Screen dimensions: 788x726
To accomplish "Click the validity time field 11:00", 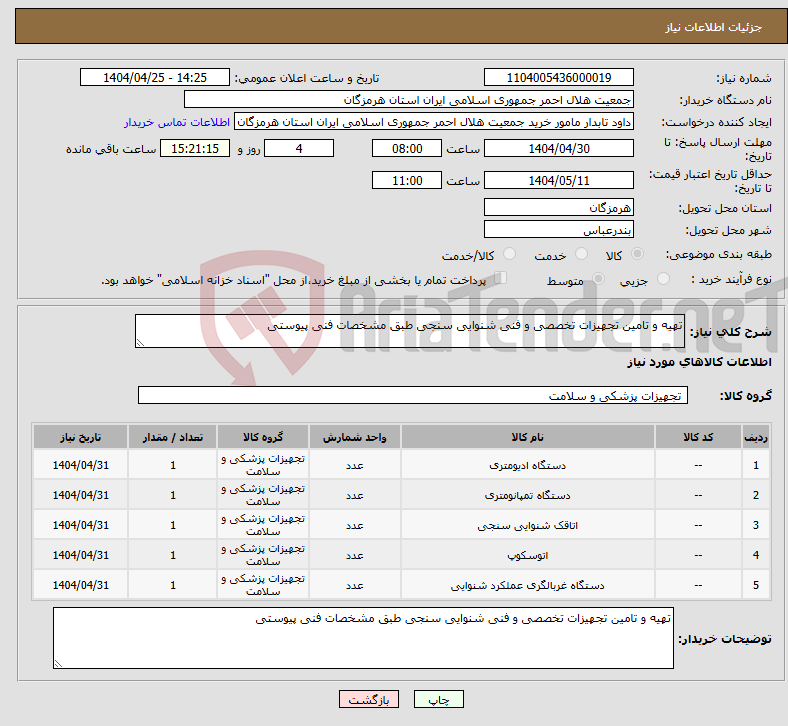I will (407, 180).
